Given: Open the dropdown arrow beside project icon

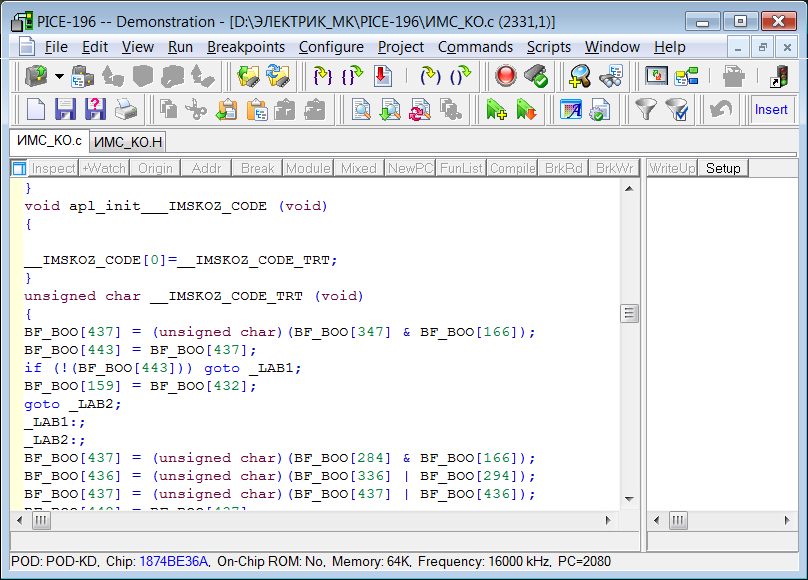Looking at the screenshot, I should coord(59,75).
